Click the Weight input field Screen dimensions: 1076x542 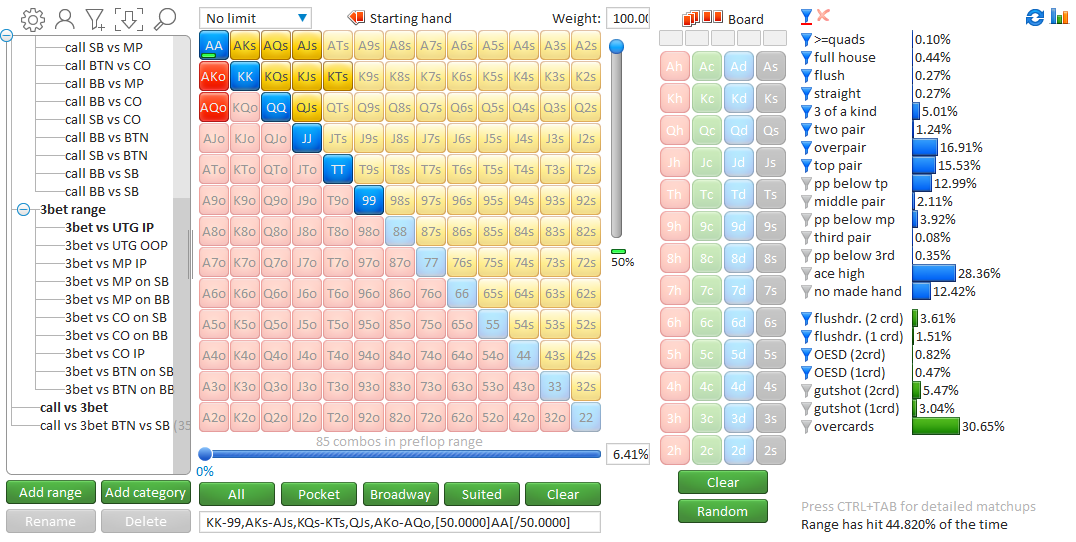[x=628, y=19]
